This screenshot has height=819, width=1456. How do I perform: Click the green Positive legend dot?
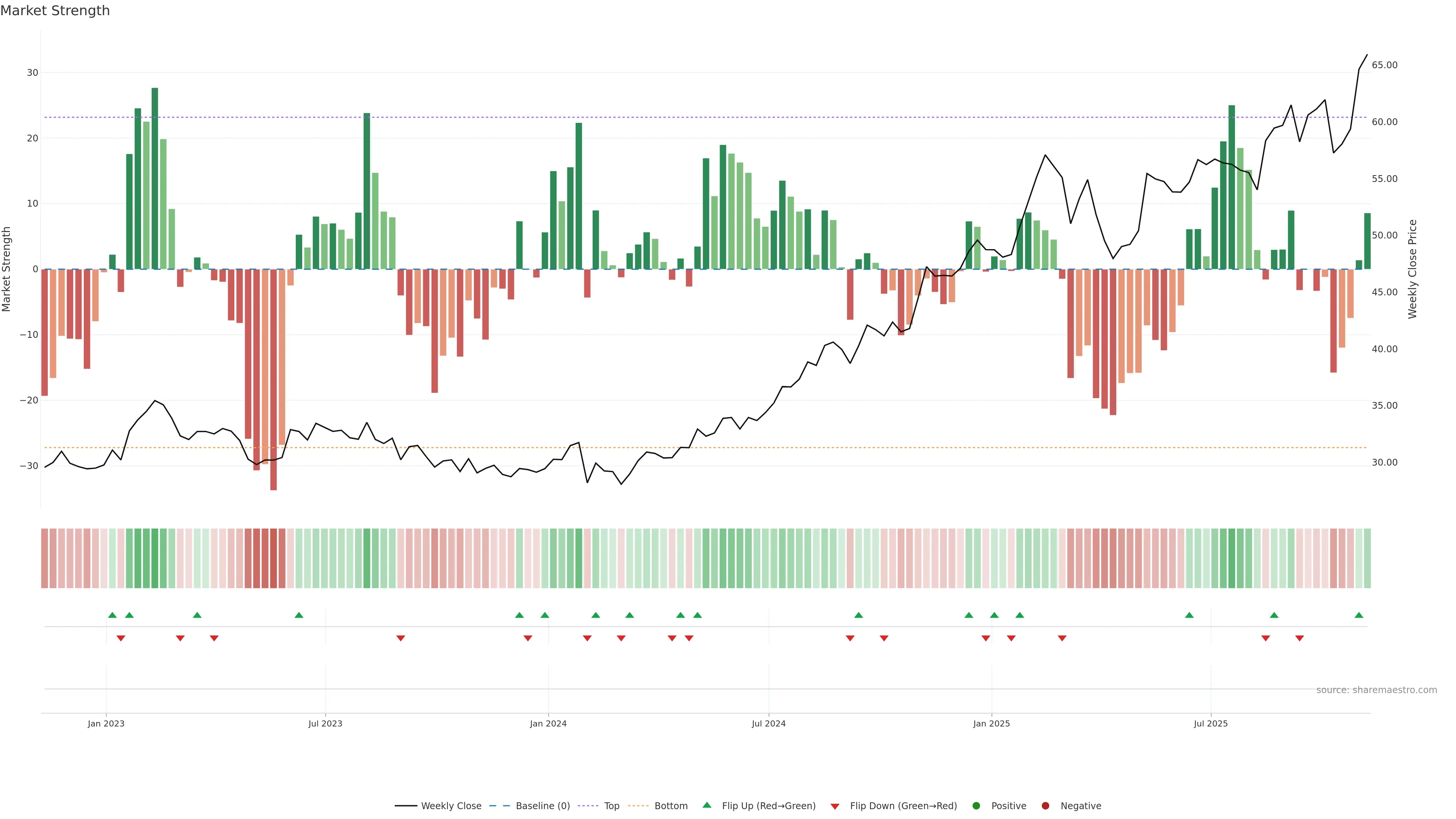976,805
